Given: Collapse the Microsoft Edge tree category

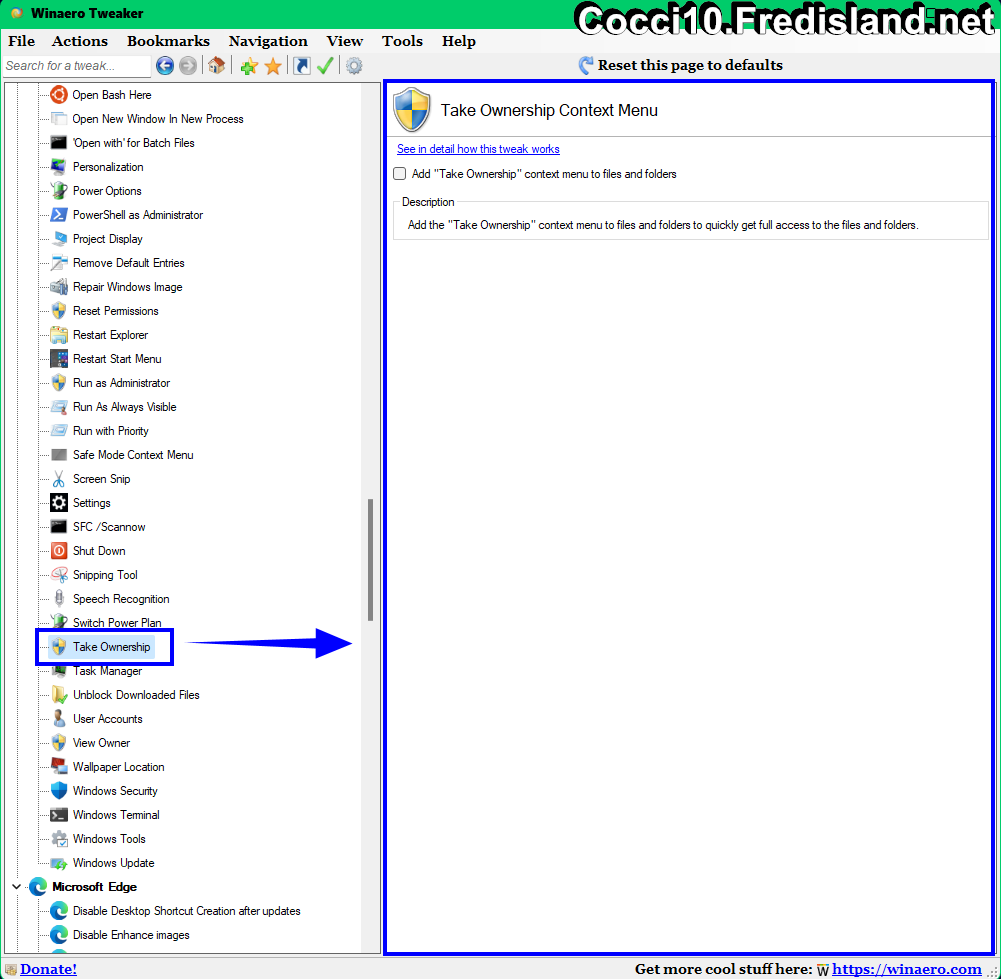Looking at the screenshot, I should 17,886.
